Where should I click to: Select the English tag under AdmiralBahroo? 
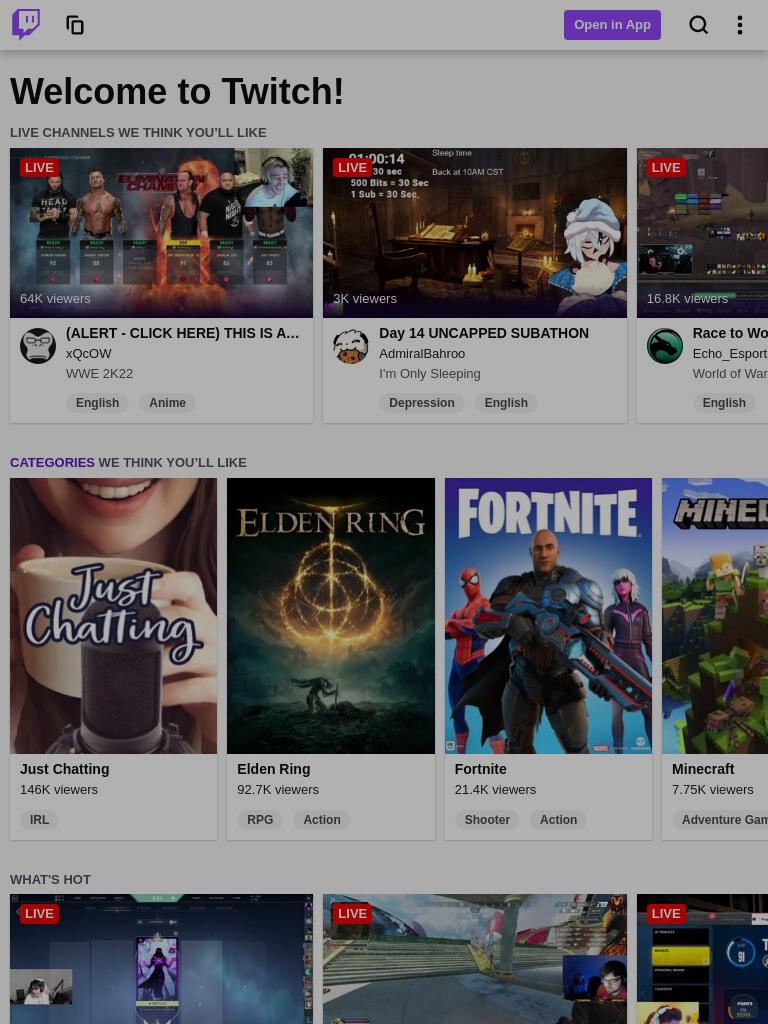point(506,403)
